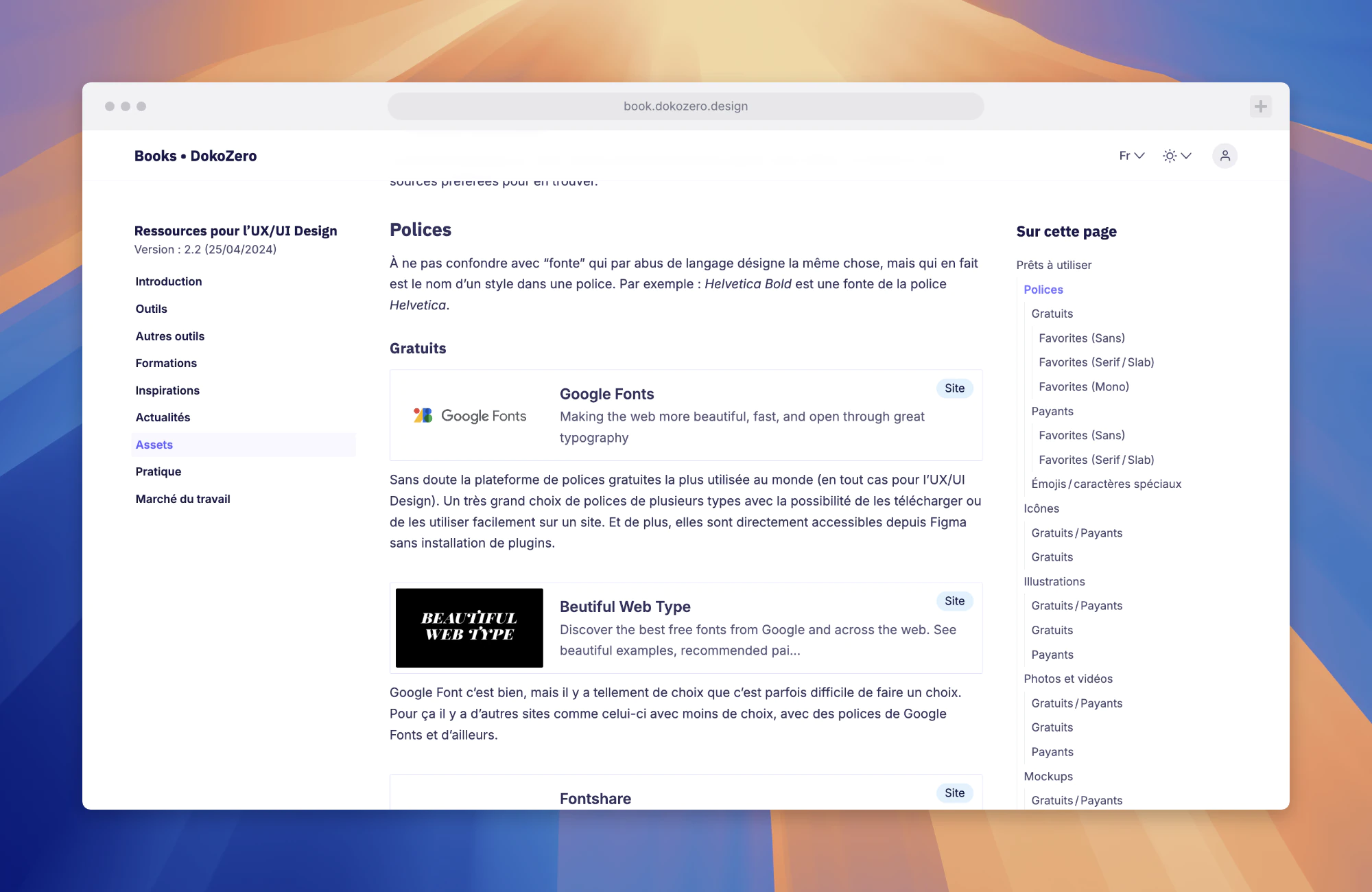Viewport: 1372px width, 892px height.
Task: Click the sun theme icon
Action: pyautogui.click(x=1170, y=156)
